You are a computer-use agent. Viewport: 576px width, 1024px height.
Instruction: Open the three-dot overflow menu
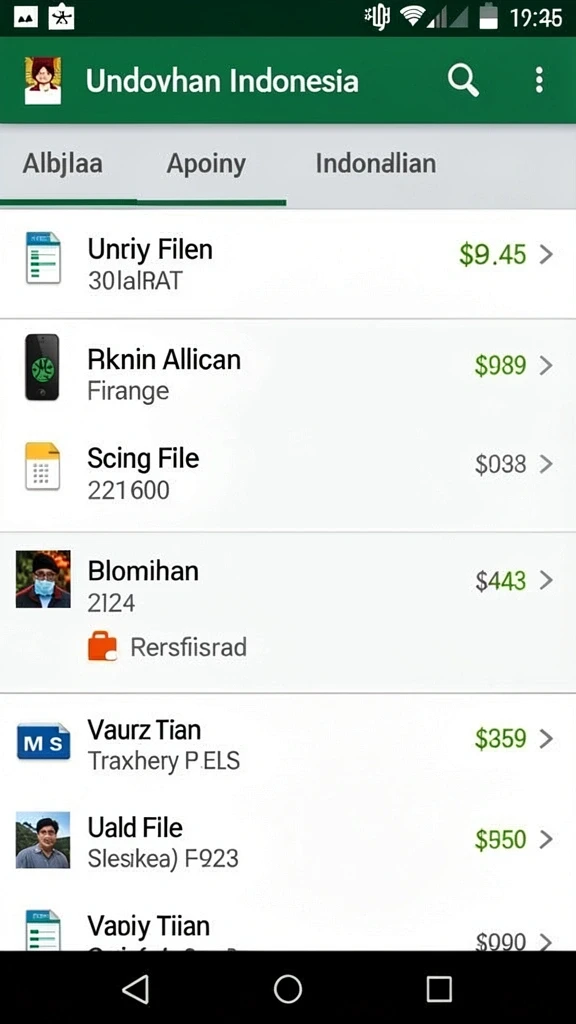[539, 80]
